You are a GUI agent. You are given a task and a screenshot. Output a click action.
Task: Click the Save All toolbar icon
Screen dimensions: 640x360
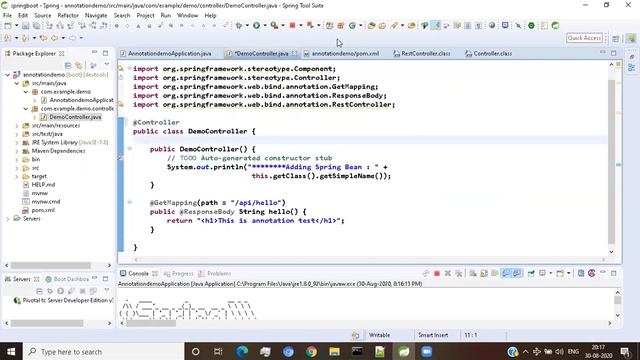pos(36,25)
